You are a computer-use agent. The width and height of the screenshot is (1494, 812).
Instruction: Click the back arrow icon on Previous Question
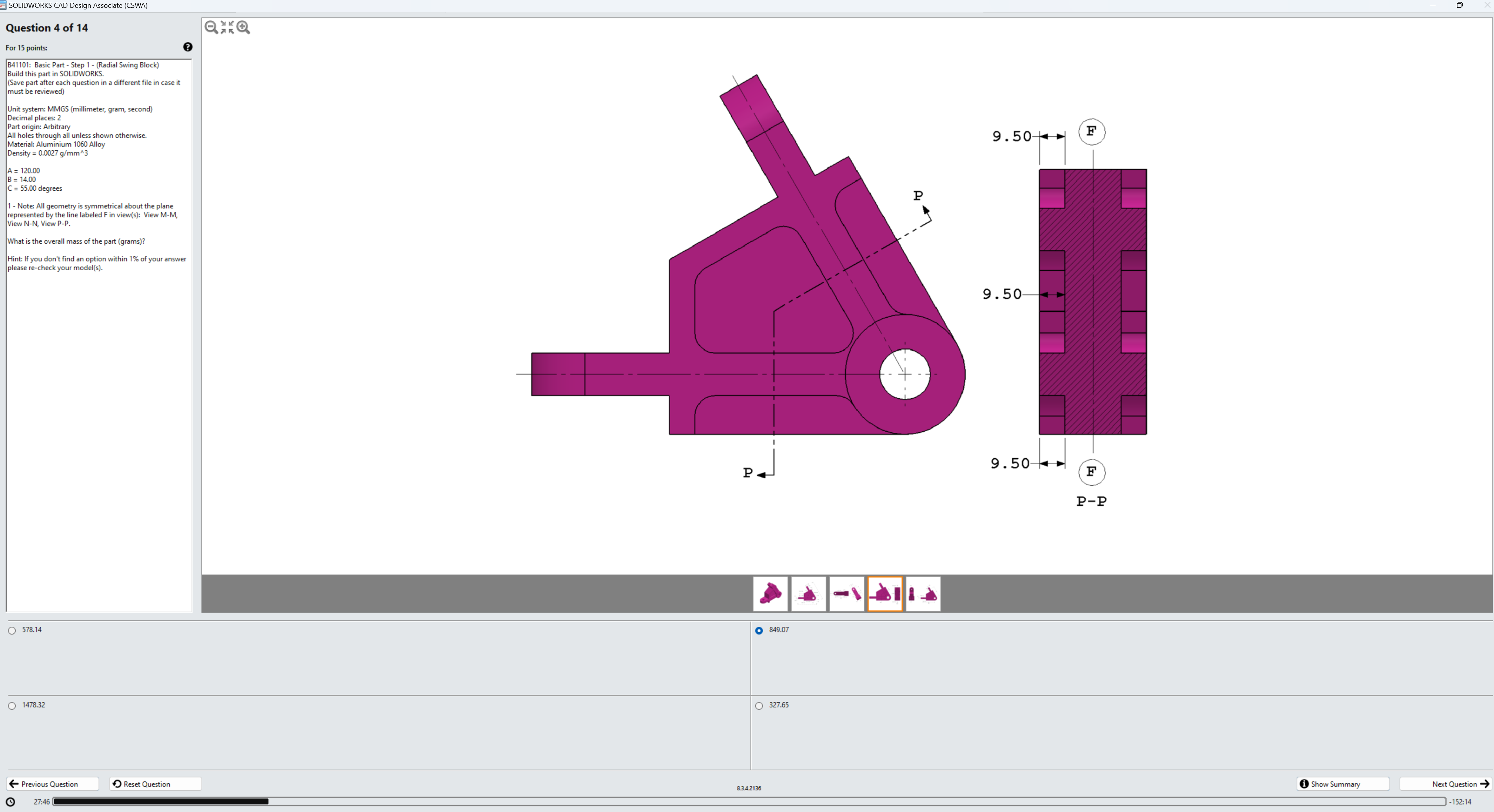[x=15, y=783]
